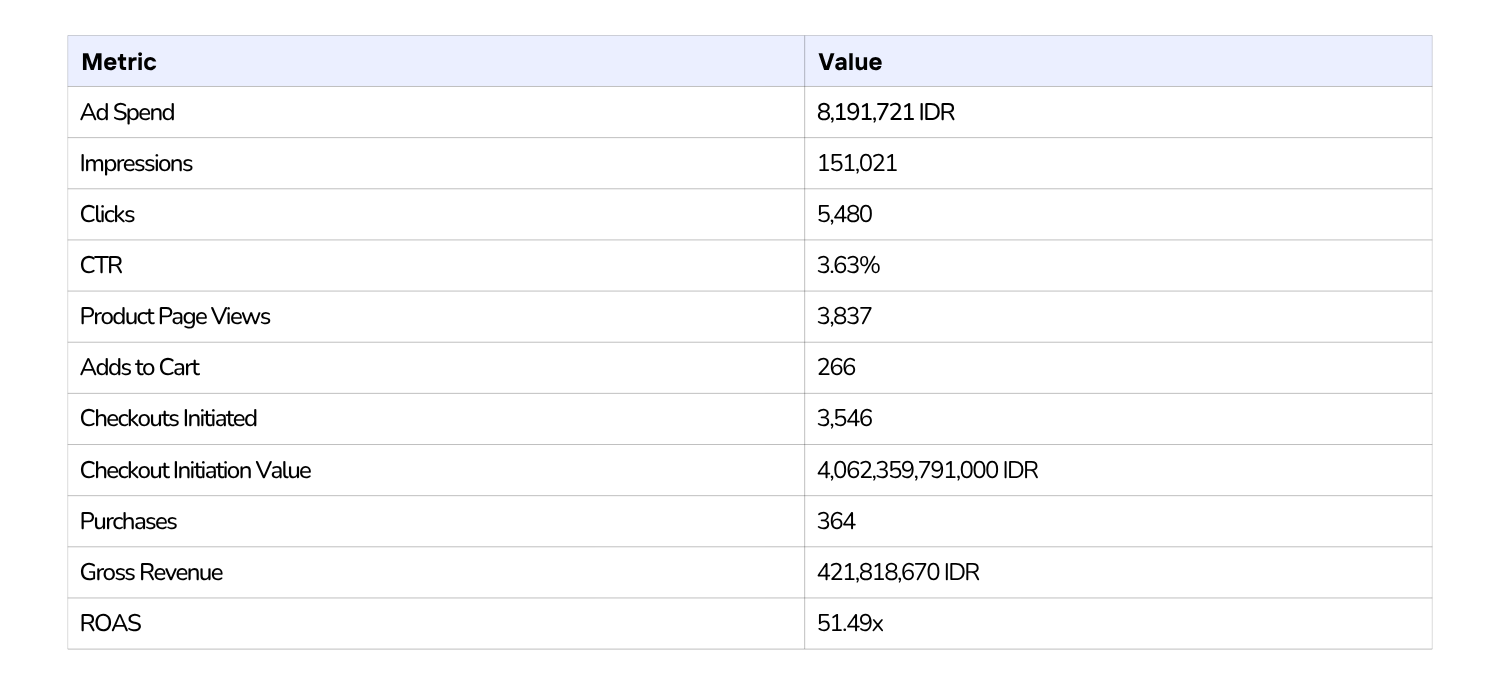Click the 4,062,359,791,000 IDR value
This screenshot has height=675, width=1500.
click(x=928, y=470)
